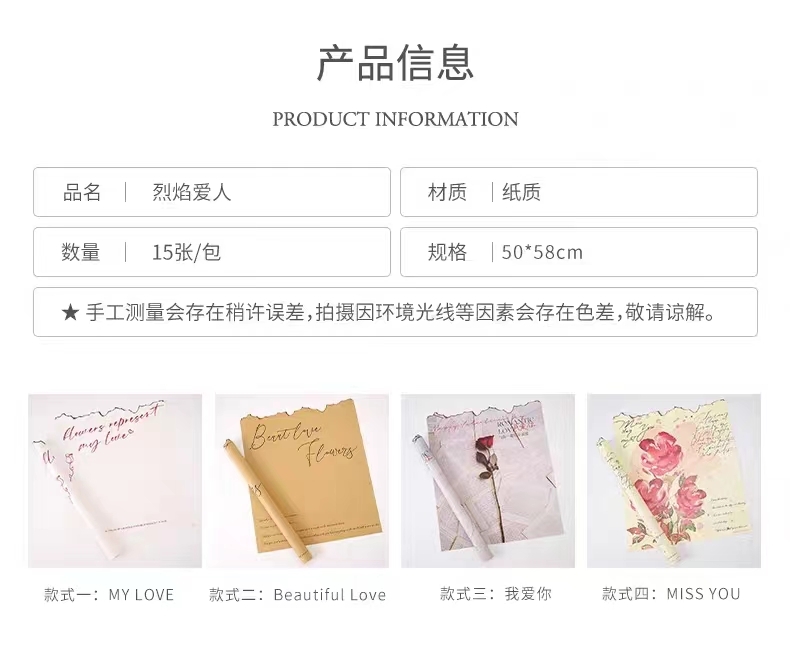The height and width of the screenshot is (664, 790).
Task: Click the star icon in the notice
Action: pyautogui.click(x=70, y=313)
